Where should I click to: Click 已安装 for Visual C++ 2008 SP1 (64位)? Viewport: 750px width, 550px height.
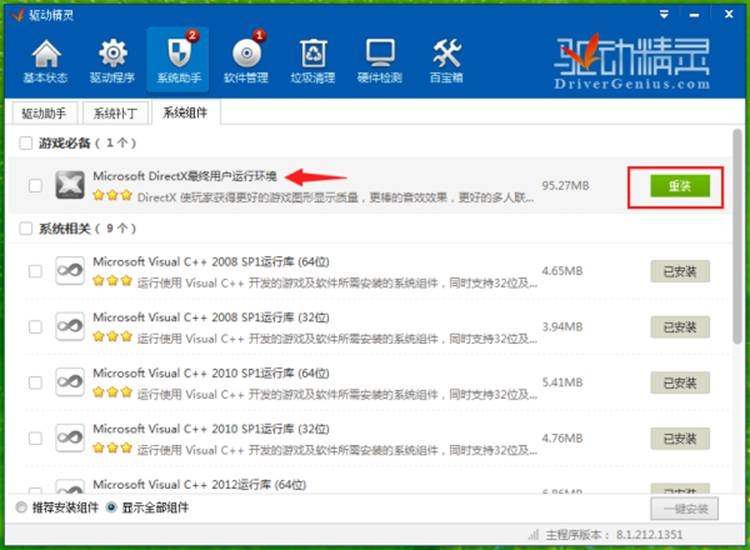(x=680, y=272)
